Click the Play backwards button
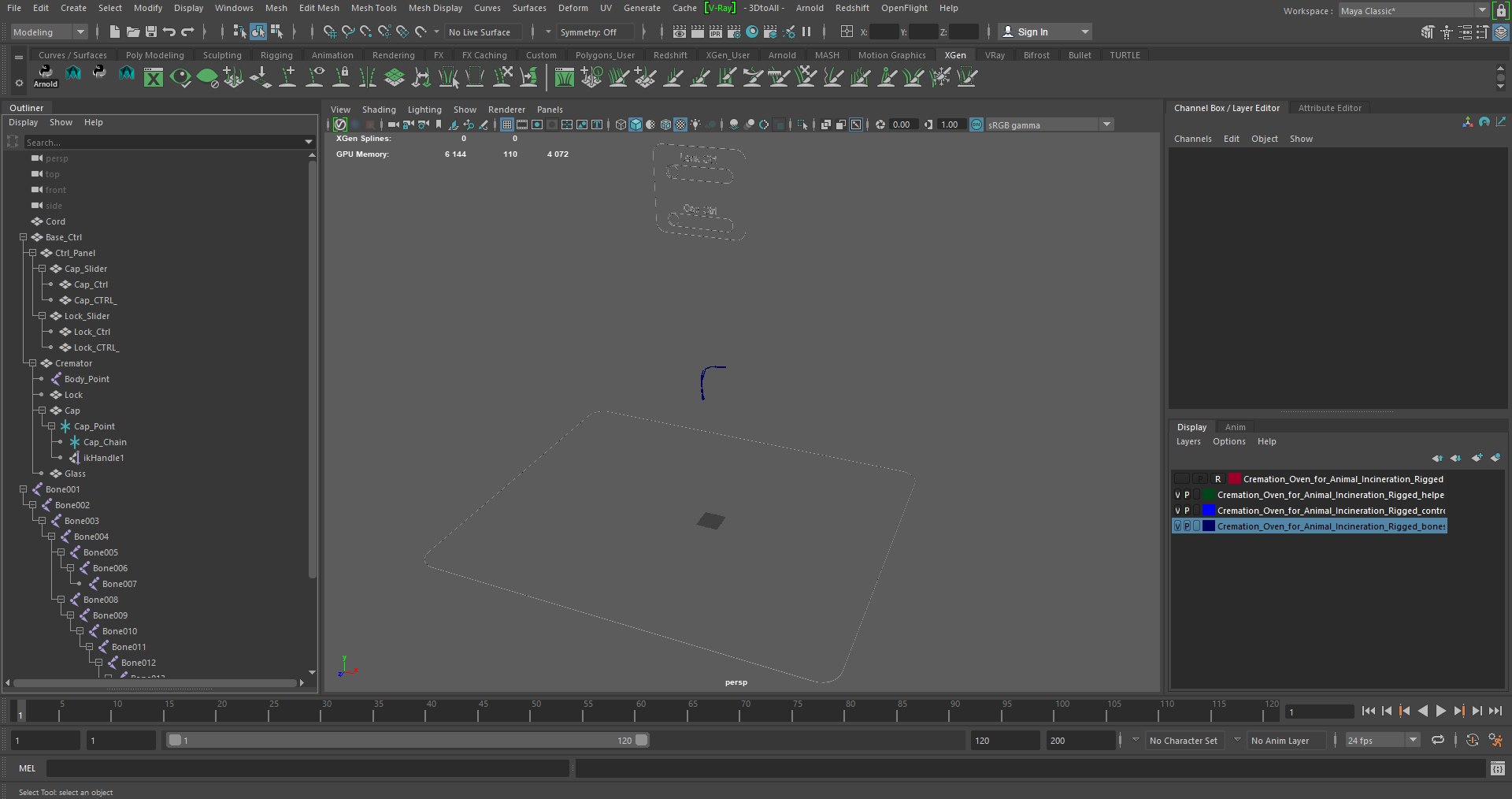 click(1422, 711)
